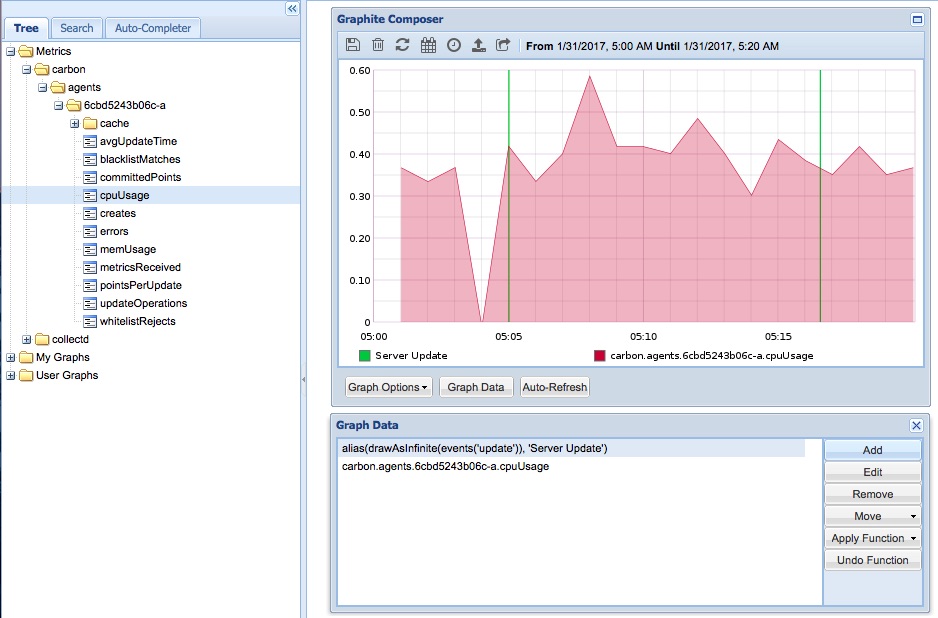Click the green event line near 05:05

coord(509,196)
